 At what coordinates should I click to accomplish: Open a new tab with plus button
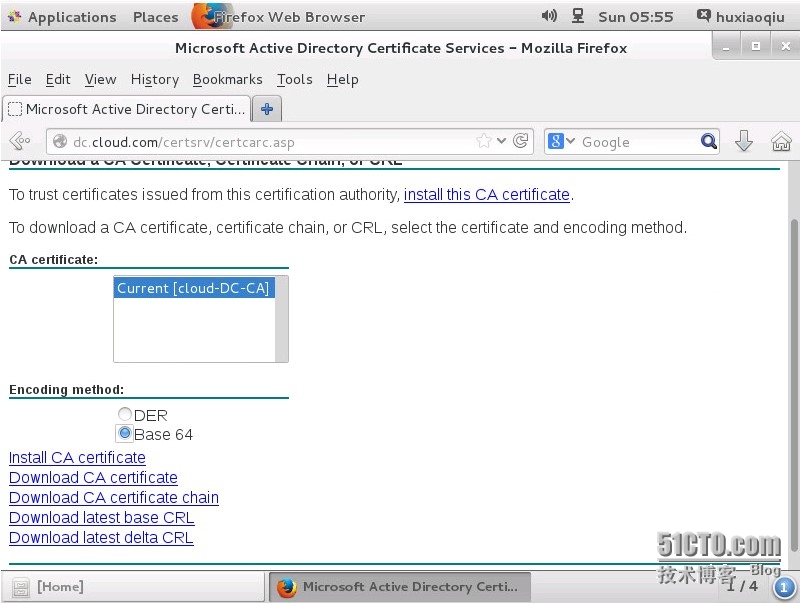(267, 109)
